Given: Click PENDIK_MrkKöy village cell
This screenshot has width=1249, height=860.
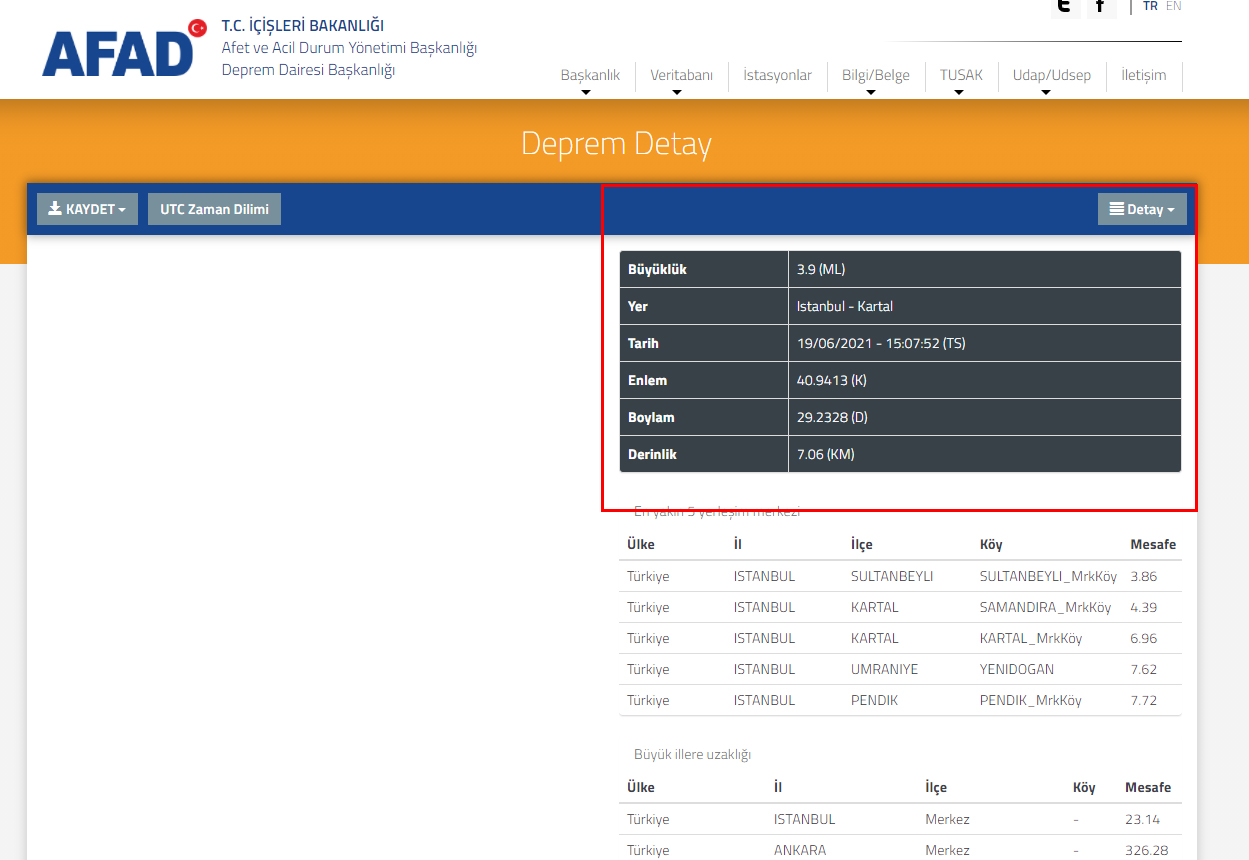Looking at the screenshot, I should click(1031, 700).
